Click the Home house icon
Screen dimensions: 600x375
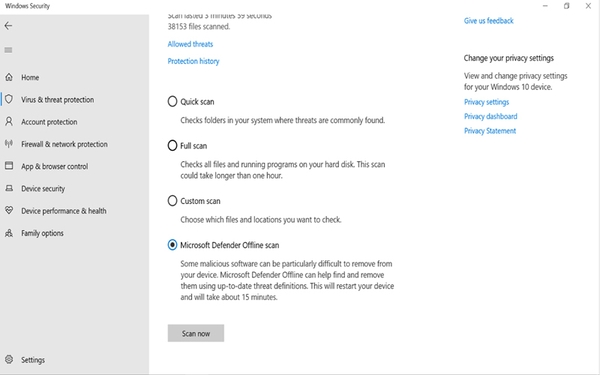(9, 77)
